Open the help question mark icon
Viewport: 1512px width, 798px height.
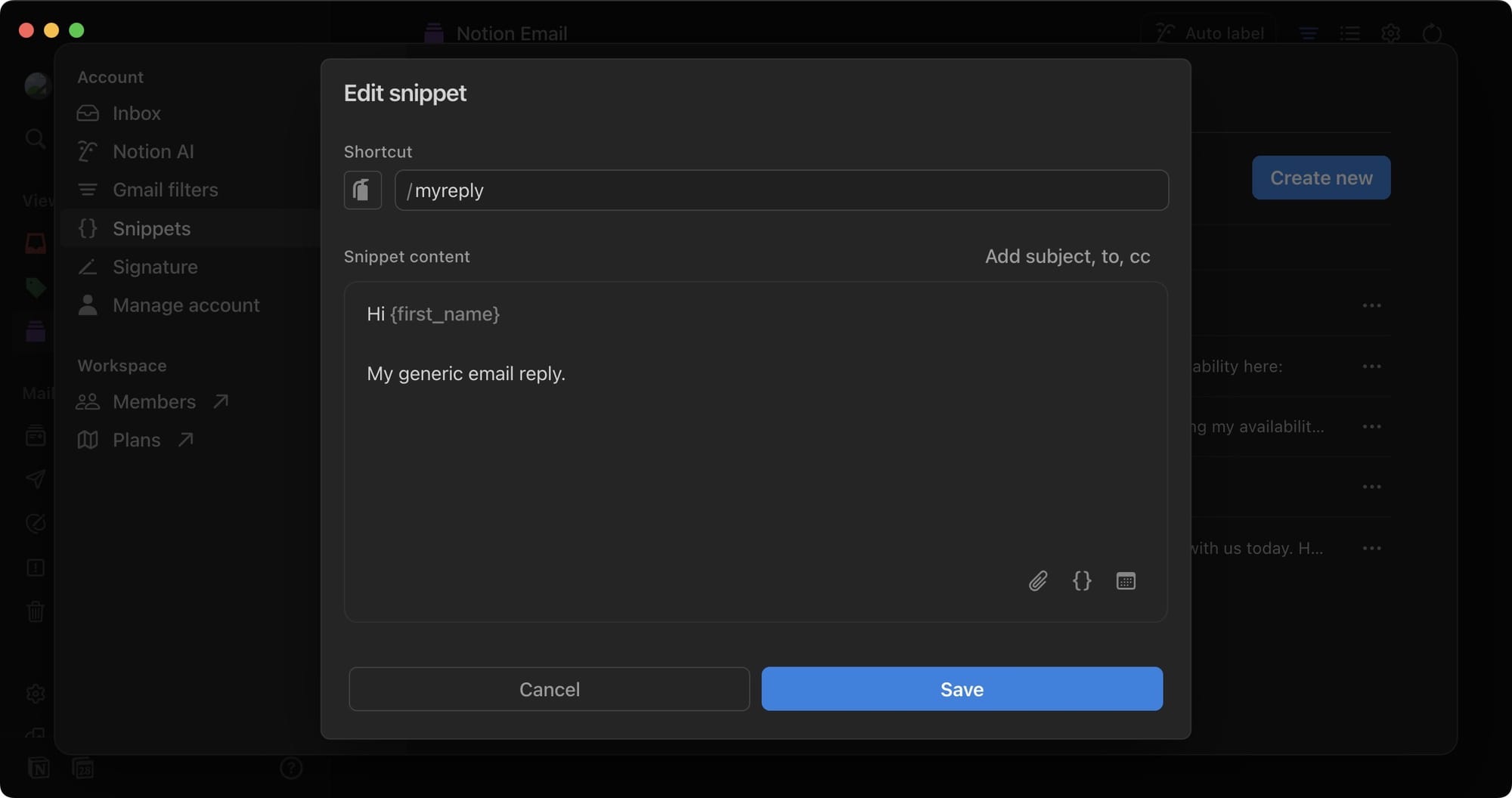[x=291, y=769]
